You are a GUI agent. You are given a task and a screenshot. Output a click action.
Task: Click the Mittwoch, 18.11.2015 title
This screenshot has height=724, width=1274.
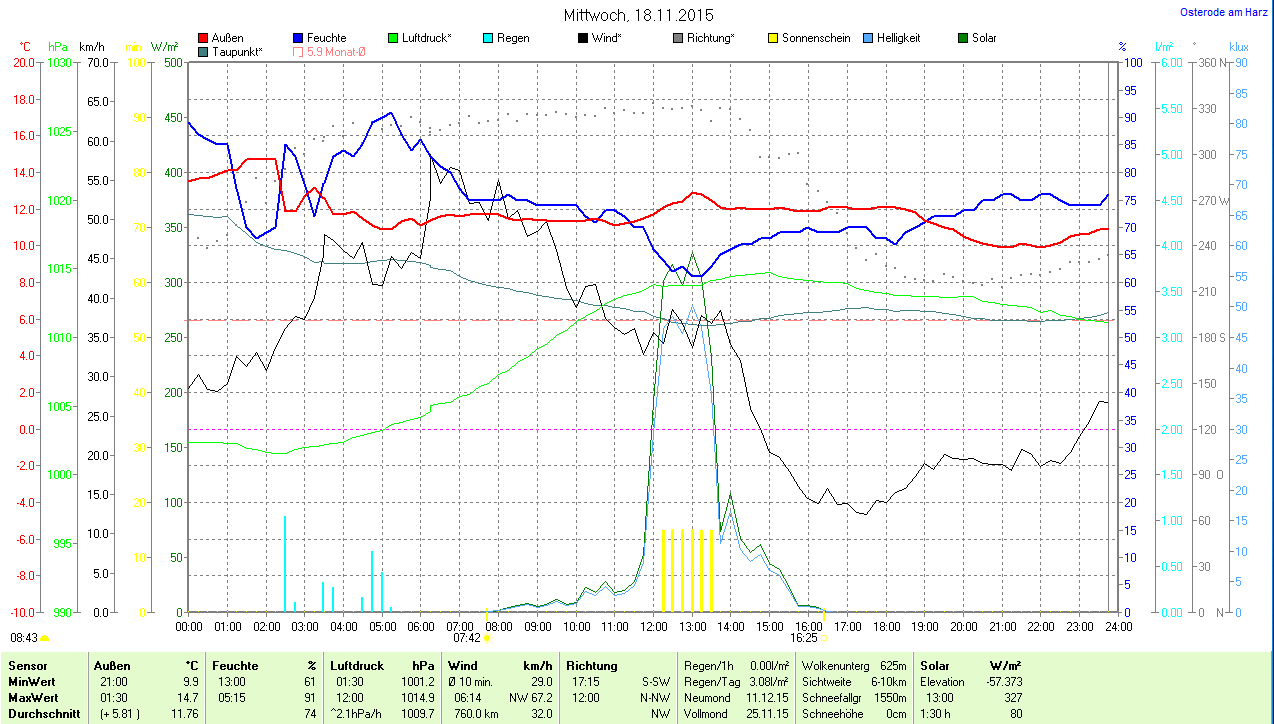pos(638,15)
